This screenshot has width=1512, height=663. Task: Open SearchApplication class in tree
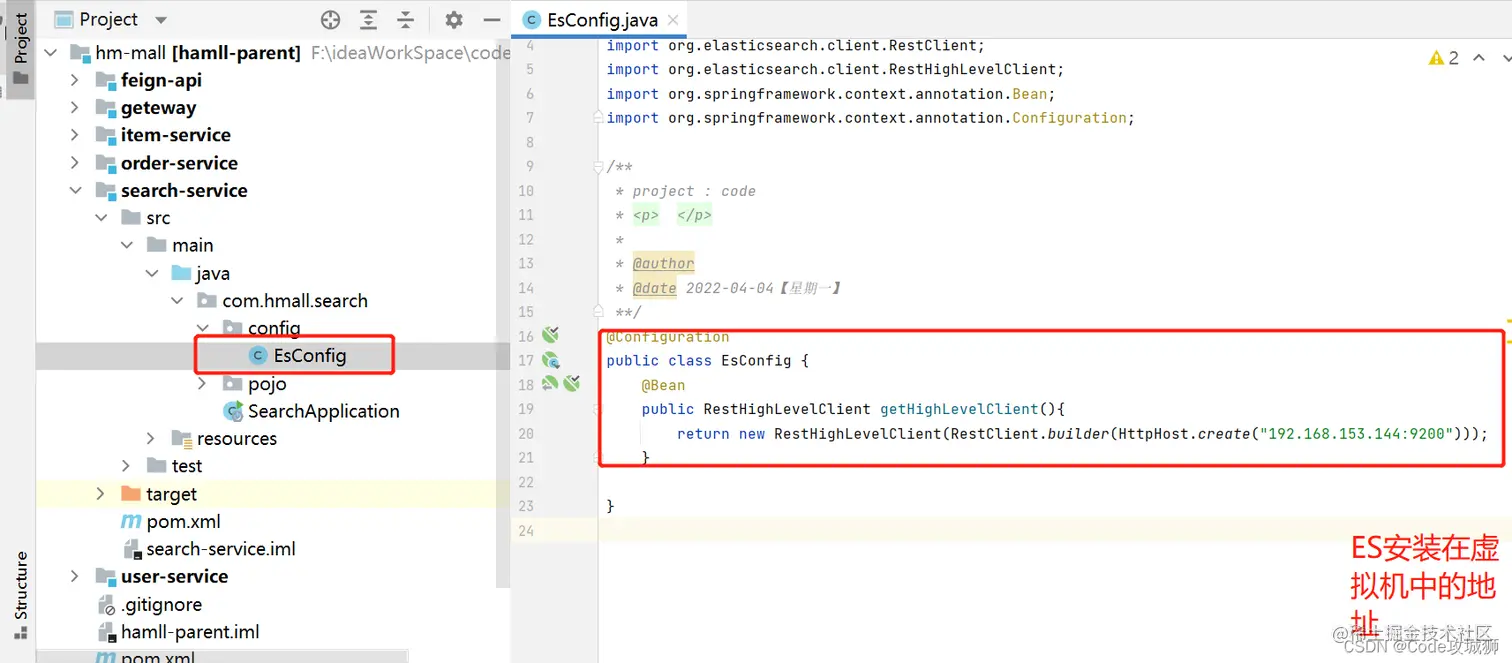tap(323, 411)
